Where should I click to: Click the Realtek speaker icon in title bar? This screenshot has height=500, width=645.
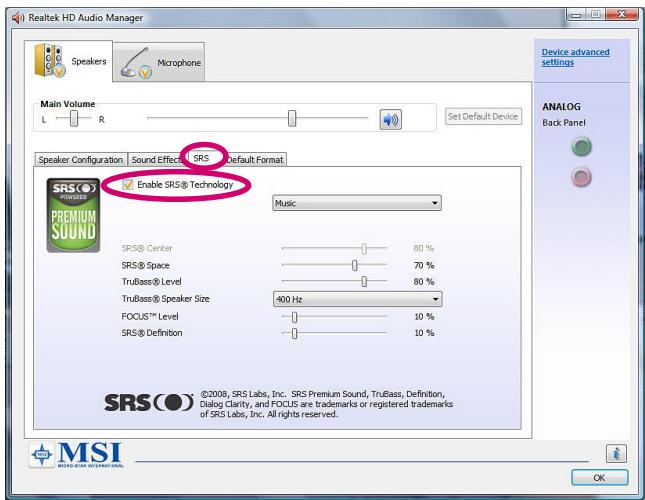(x=17, y=18)
